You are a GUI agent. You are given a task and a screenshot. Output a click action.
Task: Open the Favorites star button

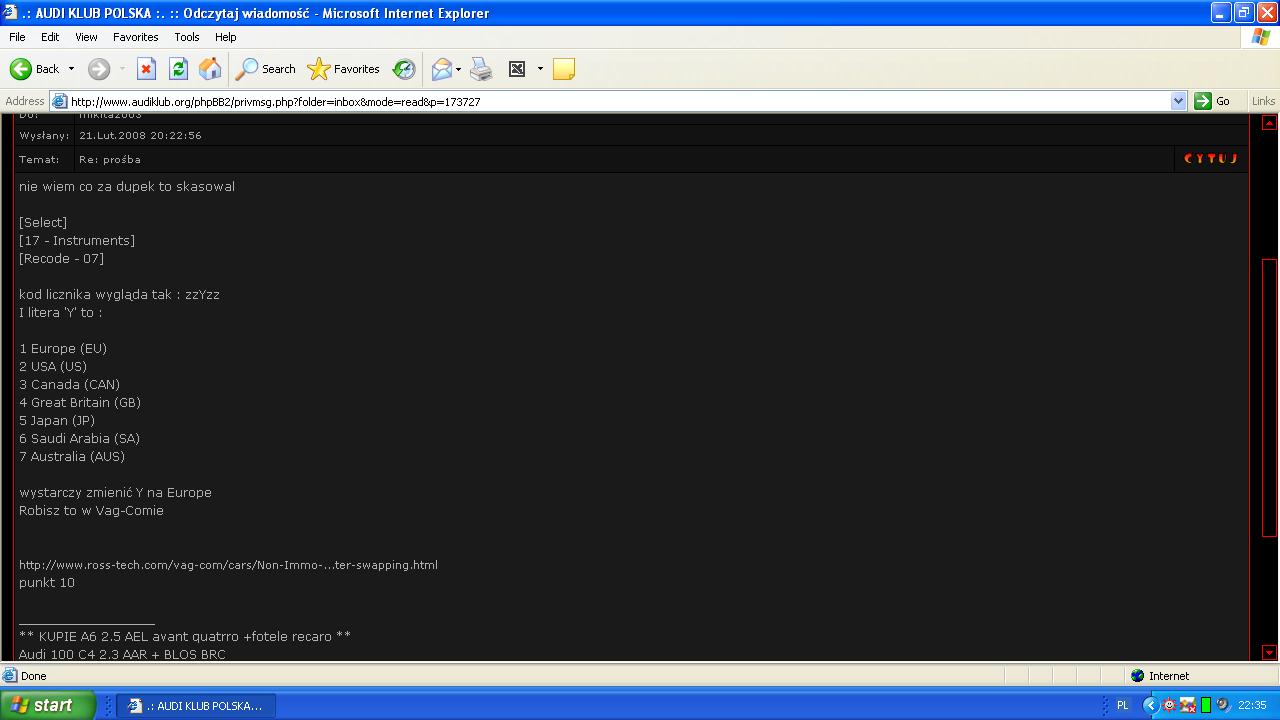(343, 69)
